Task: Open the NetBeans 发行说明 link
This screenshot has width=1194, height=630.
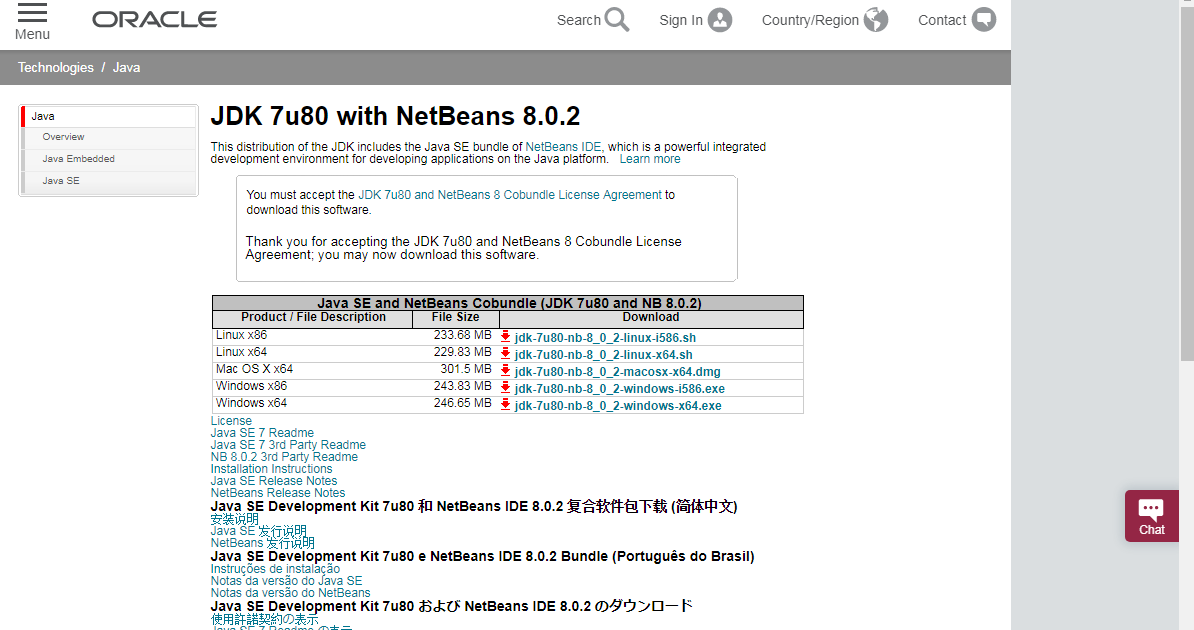Action: tap(263, 543)
